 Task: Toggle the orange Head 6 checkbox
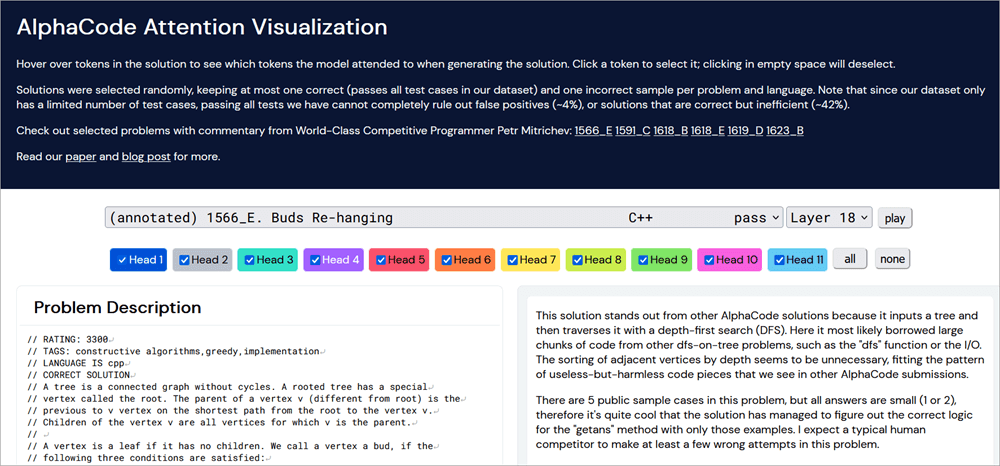[446, 260]
